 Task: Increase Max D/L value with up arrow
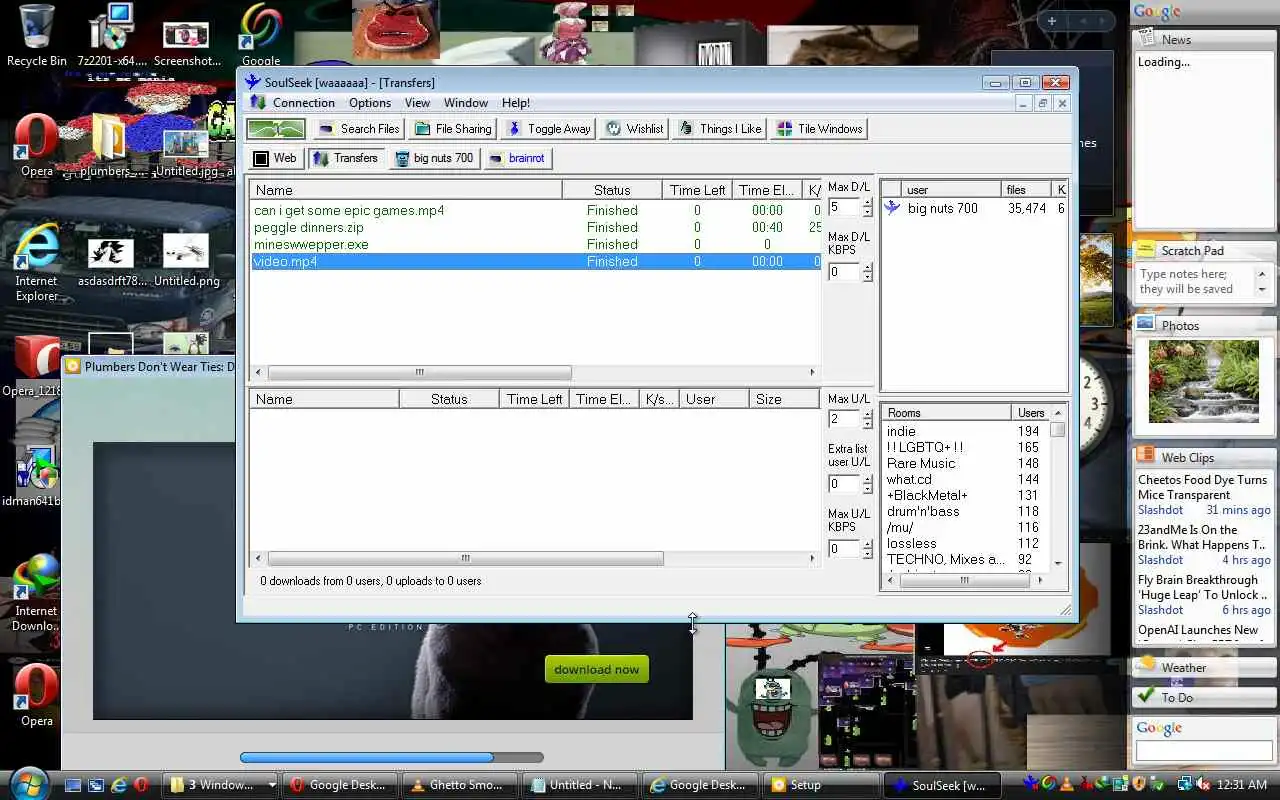pyautogui.click(x=867, y=203)
